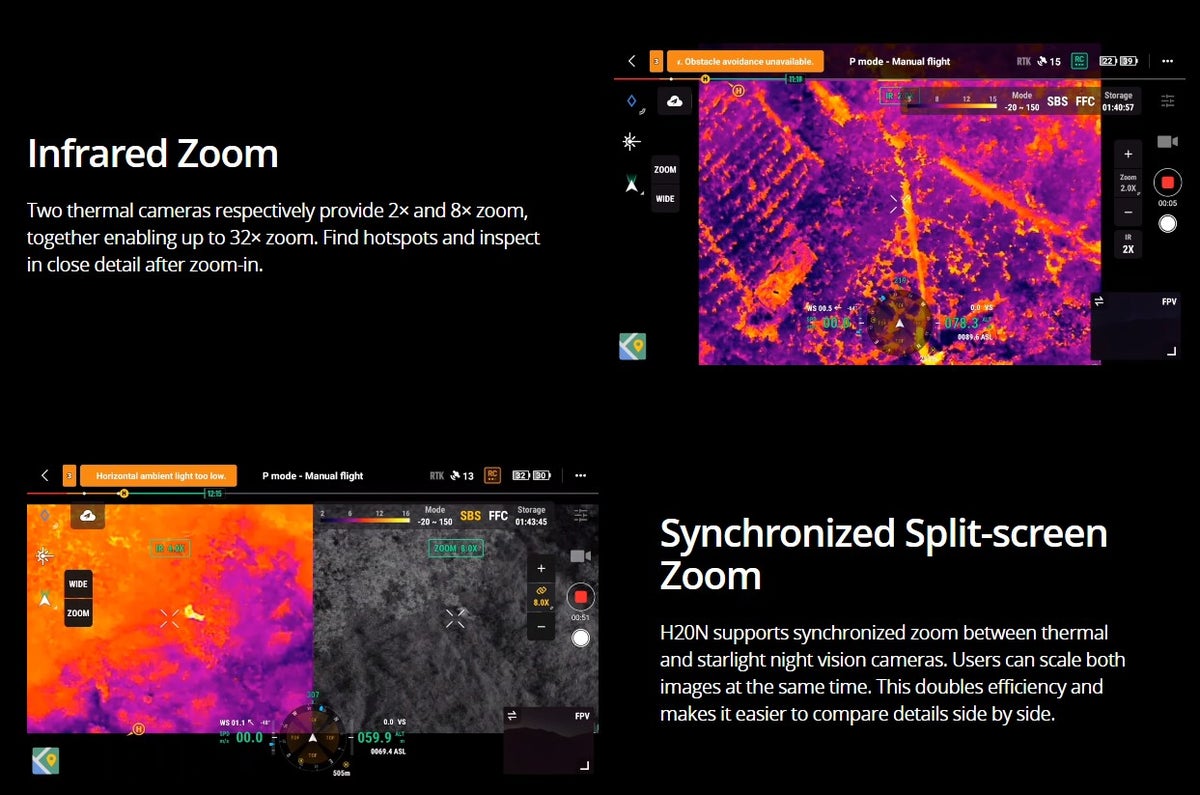This screenshot has width=1200, height=795.
Task: Open temperature Mode -20~150 in top screenshot
Action: coord(1021,102)
